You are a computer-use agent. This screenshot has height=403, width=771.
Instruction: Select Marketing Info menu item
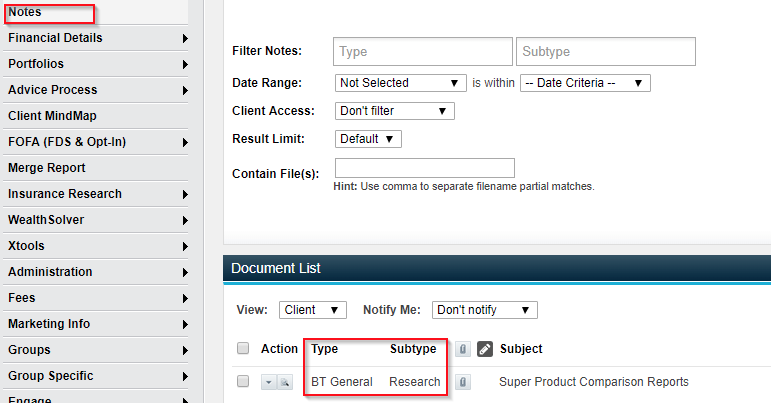[x=95, y=324]
